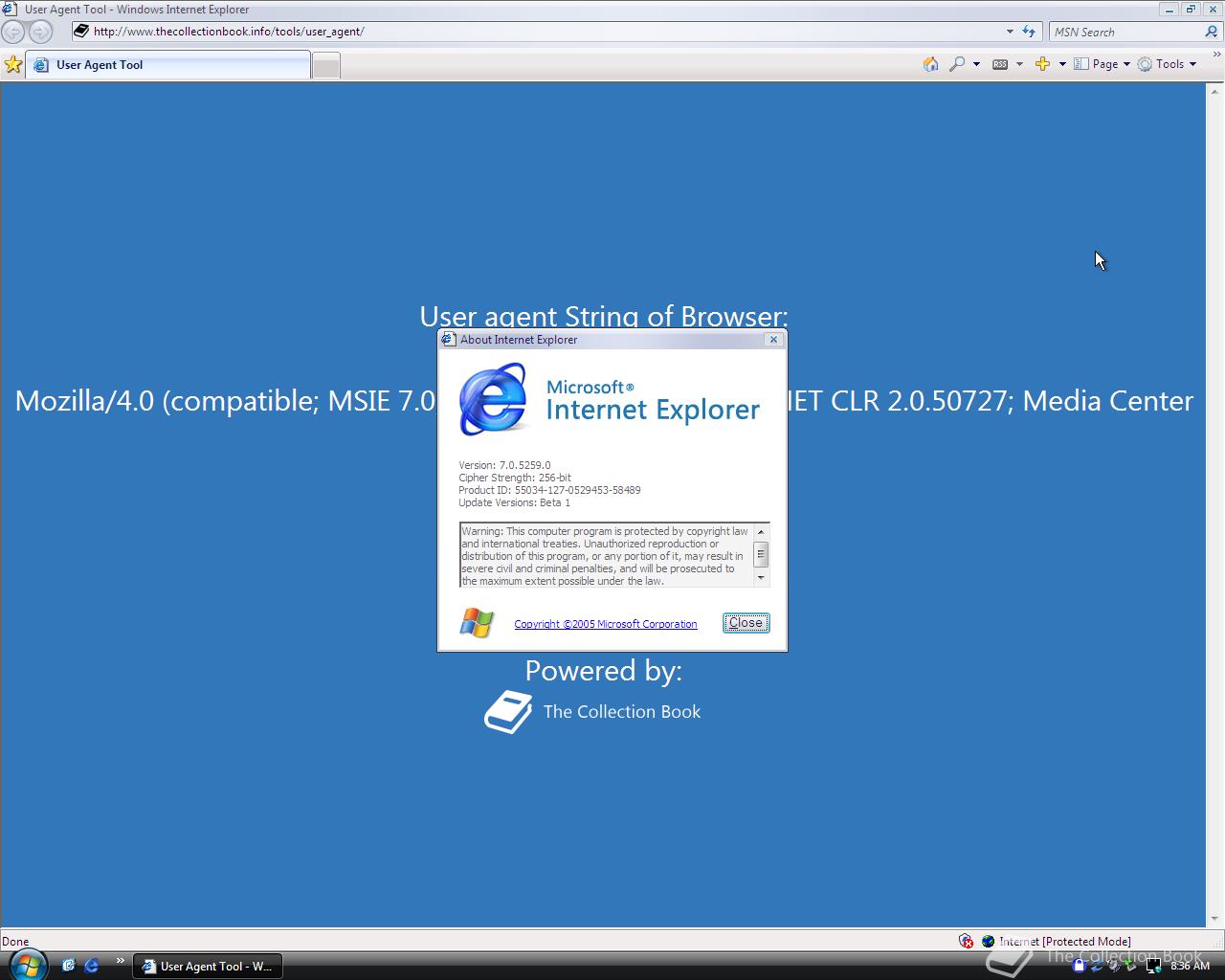Open the Page menu dropdown arrow
The height and width of the screenshot is (980, 1225).
[x=1126, y=64]
